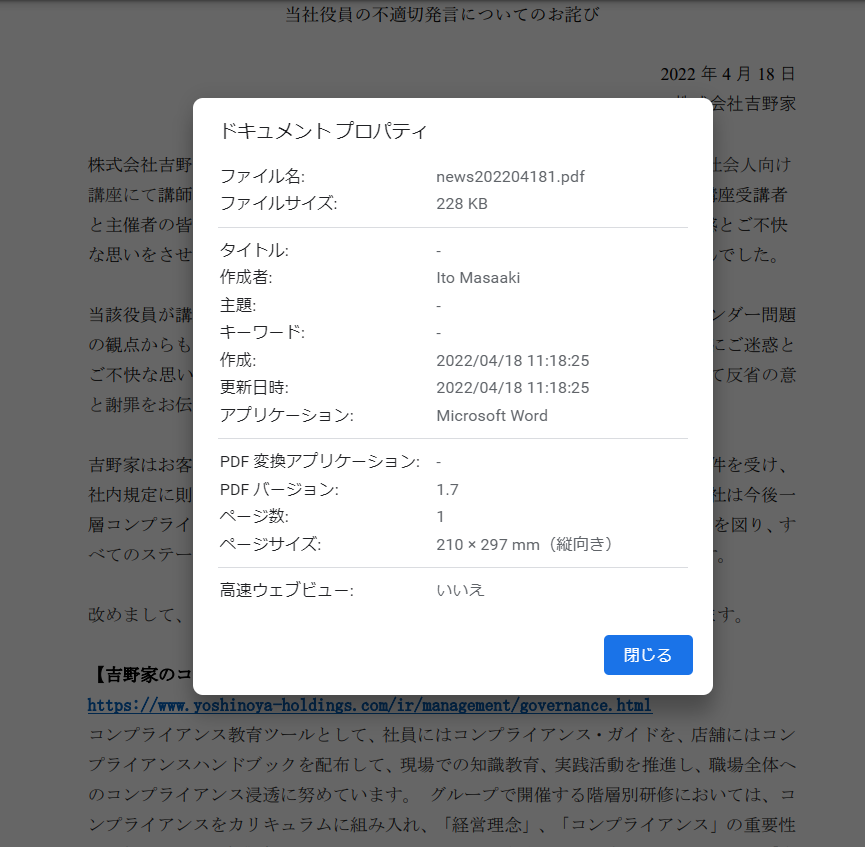This screenshot has height=847, width=865.
Task: Click the document heading 当社役員の不適切発言についてのお詫び
Action: (442, 14)
